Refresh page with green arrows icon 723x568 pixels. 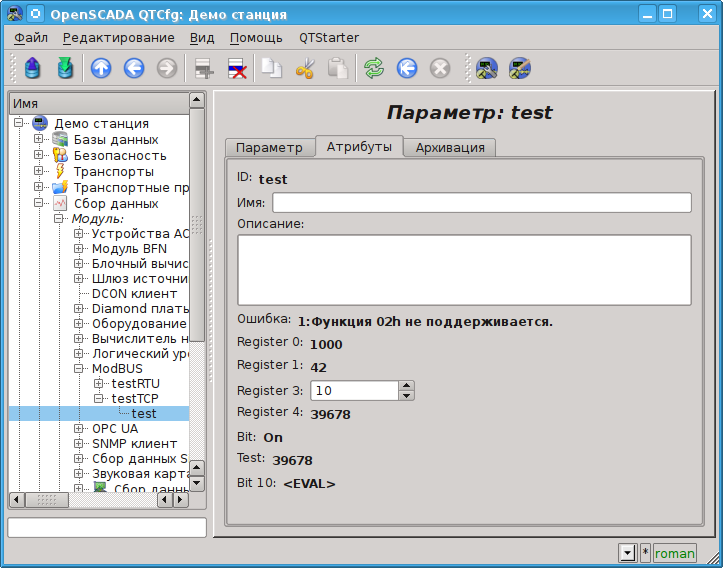pyautogui.click(x=374, y=68)
